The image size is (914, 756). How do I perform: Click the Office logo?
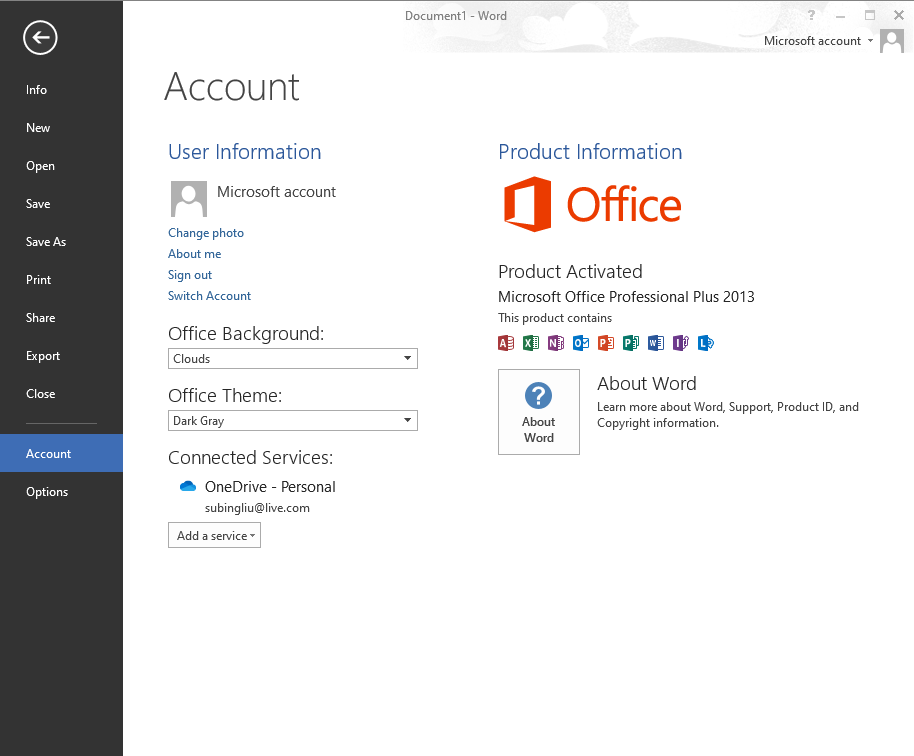(592, 204)
